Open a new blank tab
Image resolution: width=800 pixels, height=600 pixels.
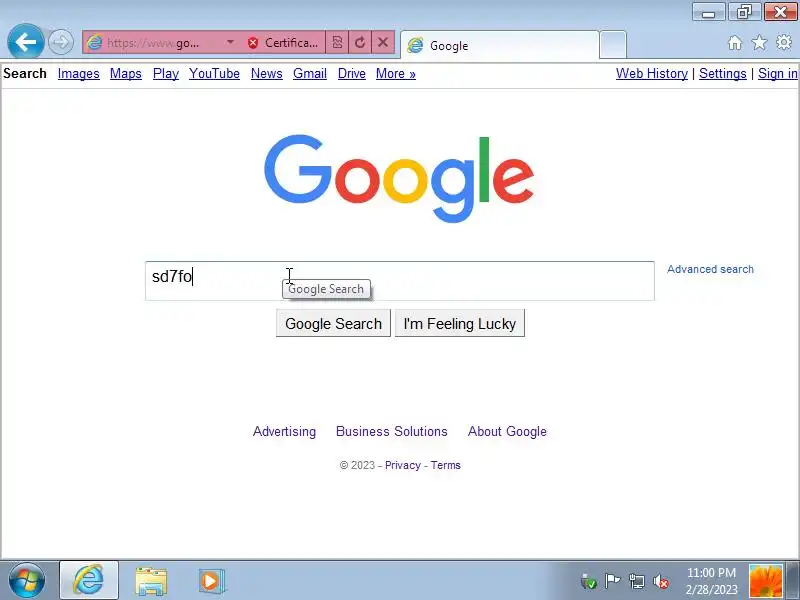pyautogui.click(x=613, y=45)
